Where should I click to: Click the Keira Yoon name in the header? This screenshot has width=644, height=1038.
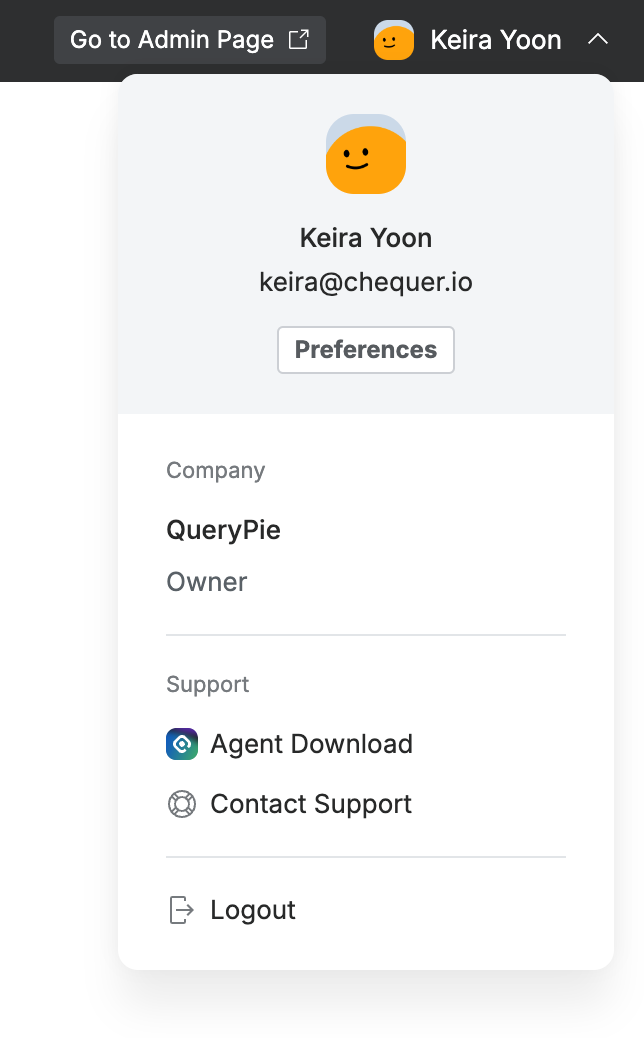pyautogui.click(x=495, y=40)
